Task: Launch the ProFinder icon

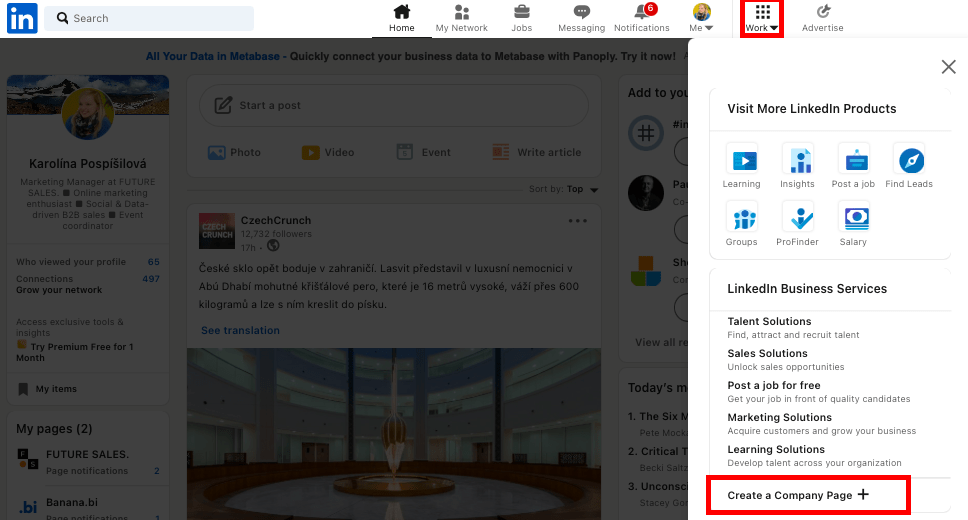Action: (x=797, y=217)
